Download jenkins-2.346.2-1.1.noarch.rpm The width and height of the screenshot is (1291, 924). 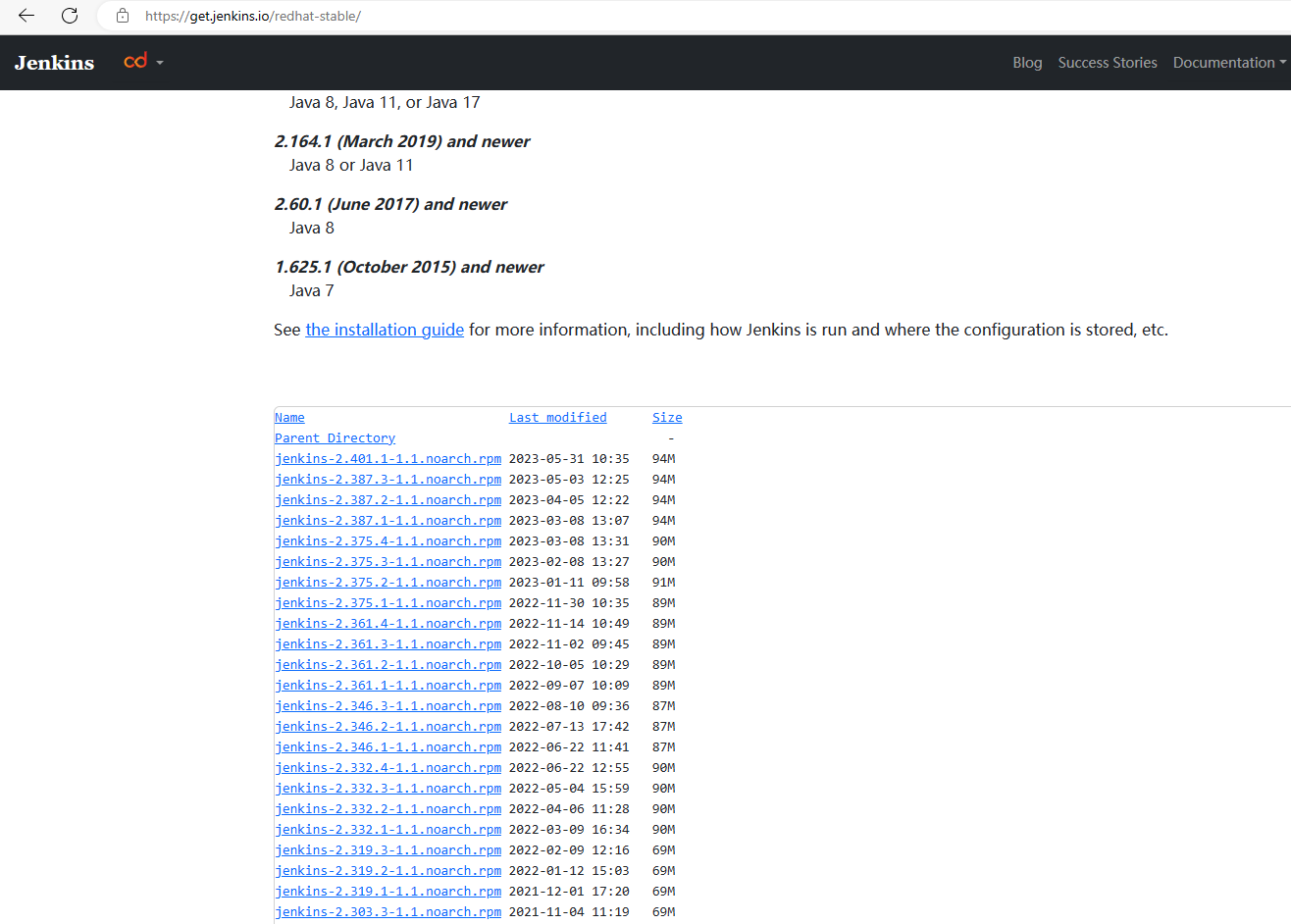(x=387, y=727)
